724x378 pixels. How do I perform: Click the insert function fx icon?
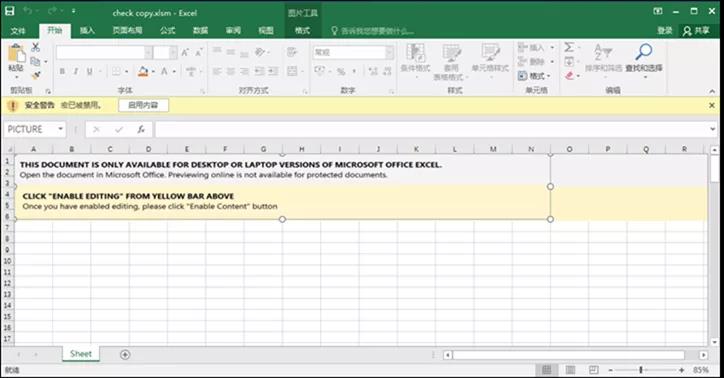[141, 129]
